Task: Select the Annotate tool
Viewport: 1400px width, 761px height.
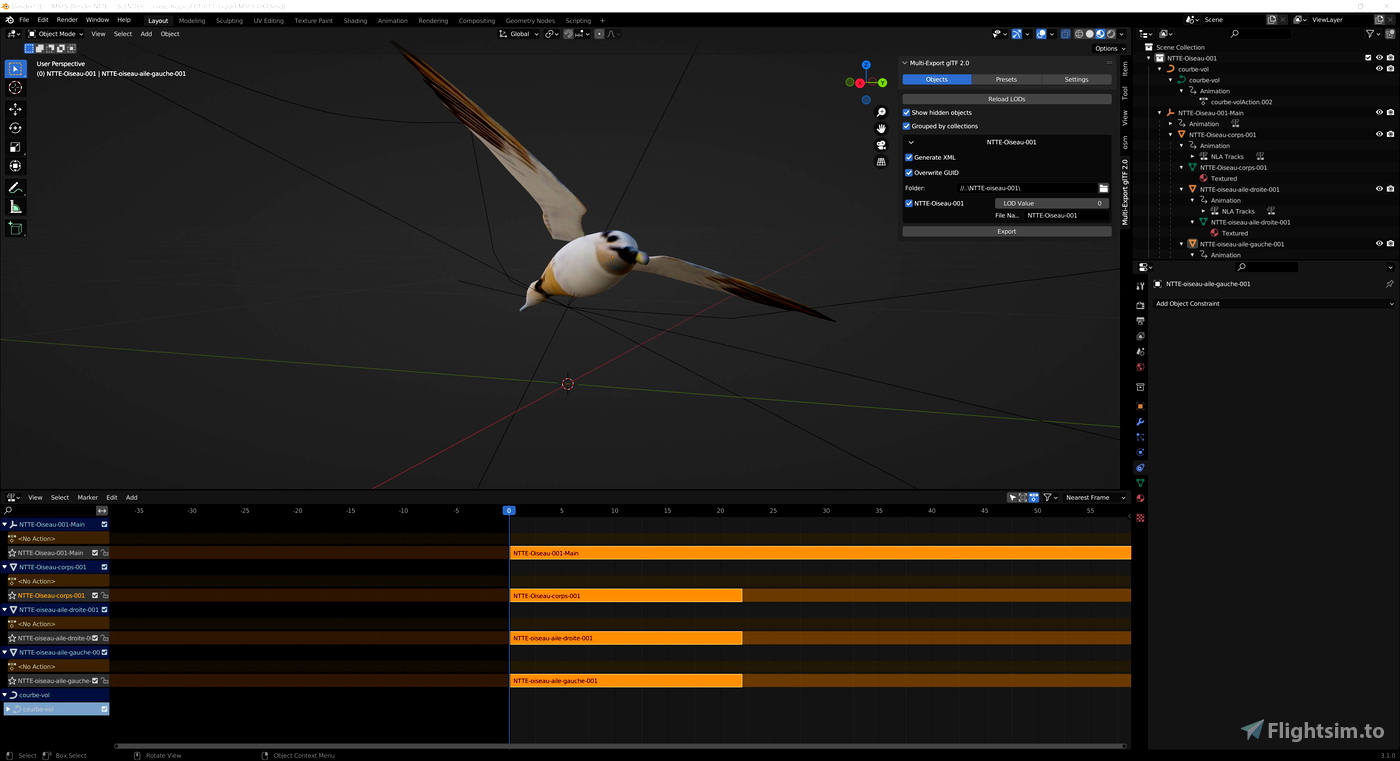Action: pos(15,188)
